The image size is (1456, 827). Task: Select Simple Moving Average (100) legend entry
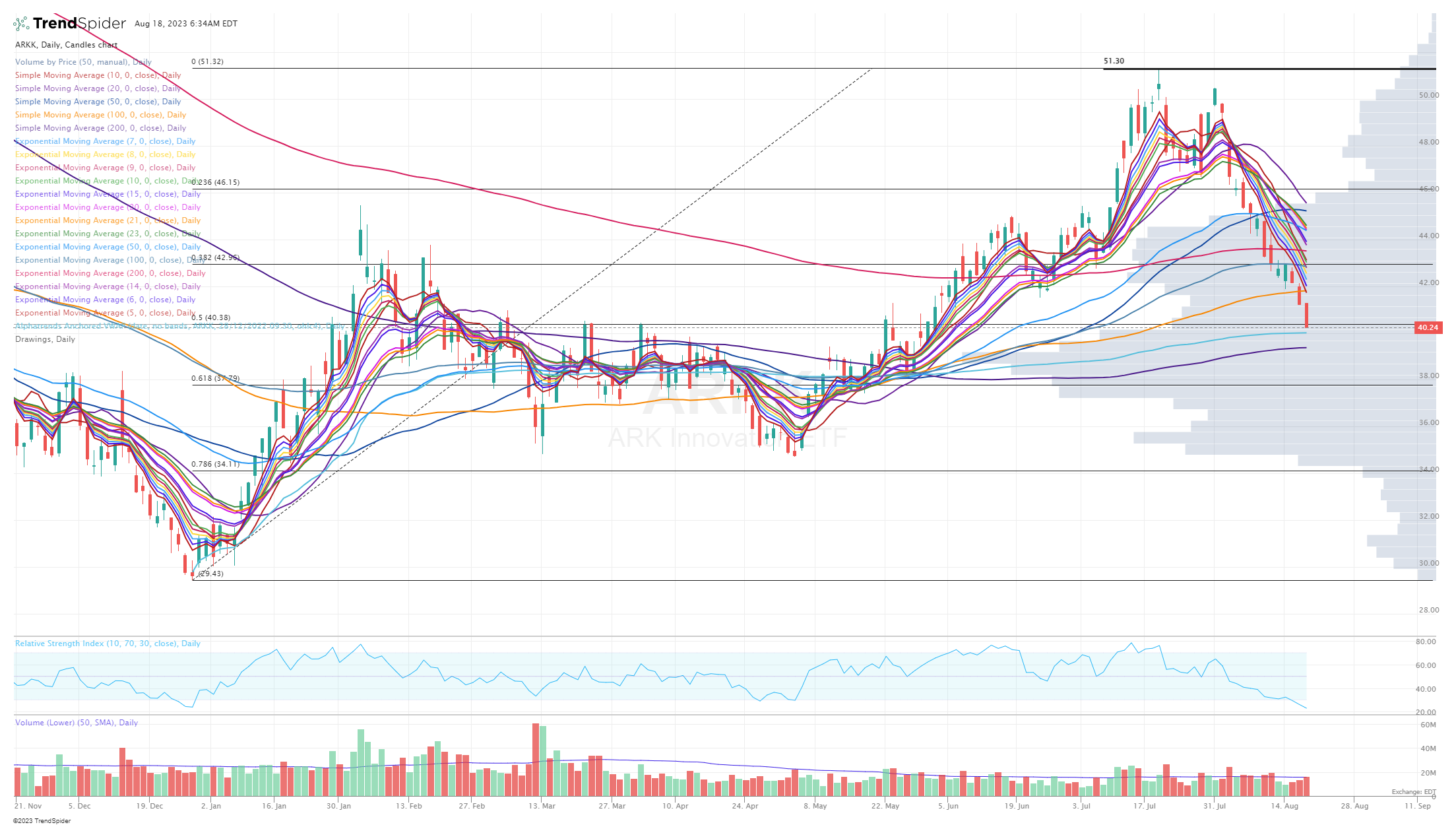pyautogui.click(x=100, y=115)
